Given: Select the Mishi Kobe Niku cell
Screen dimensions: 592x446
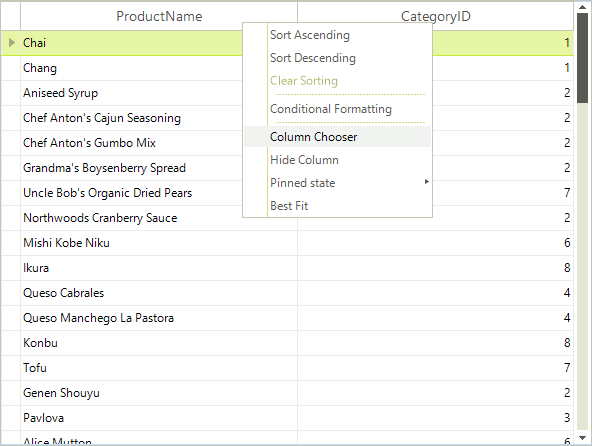Looking at the screenshot, I should click(x=159, y=243).
